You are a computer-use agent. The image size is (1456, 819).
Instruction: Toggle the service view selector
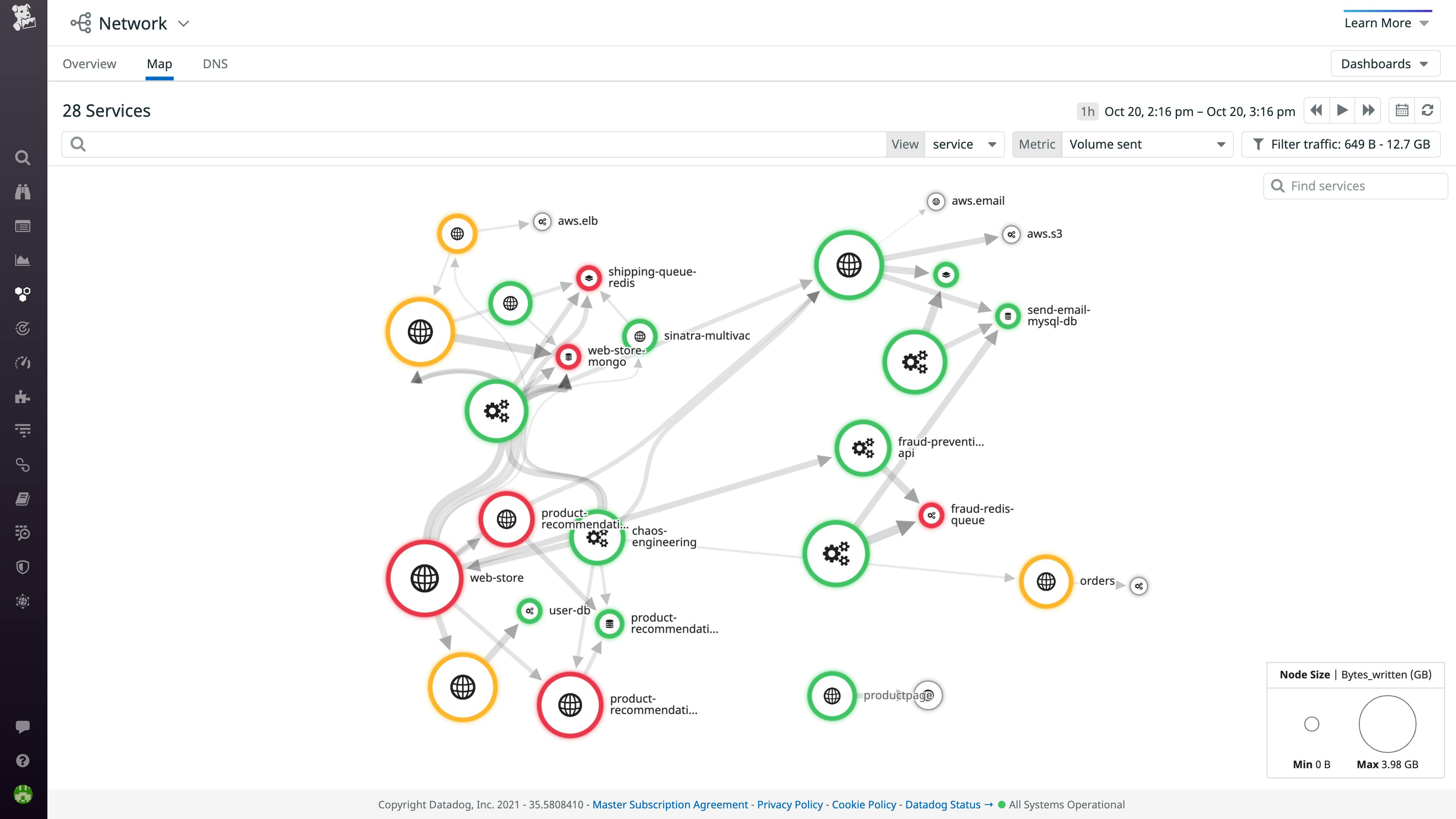(x=963, y=144)
